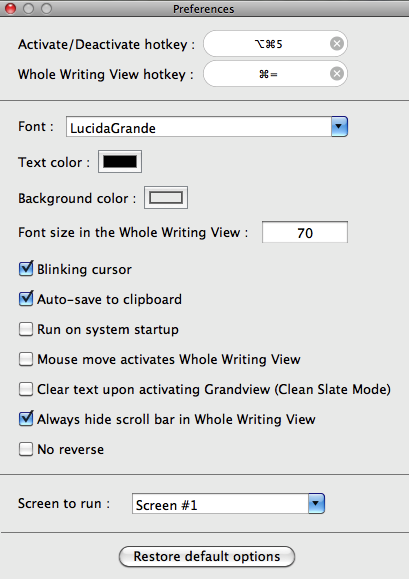Disable the Blinking cursor checkbox
This screenshot has width=409, height=579.
click(x=26, y=269)
